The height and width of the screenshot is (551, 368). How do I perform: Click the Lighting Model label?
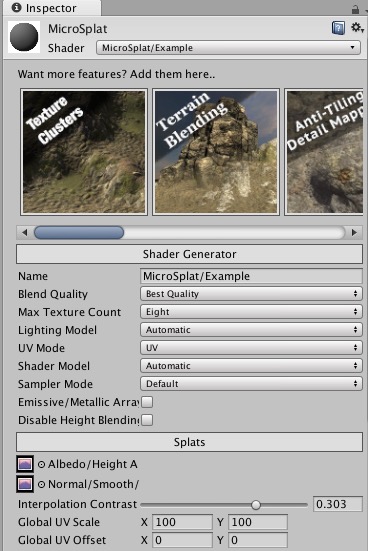pyautogui.click(x=57, y=330)
